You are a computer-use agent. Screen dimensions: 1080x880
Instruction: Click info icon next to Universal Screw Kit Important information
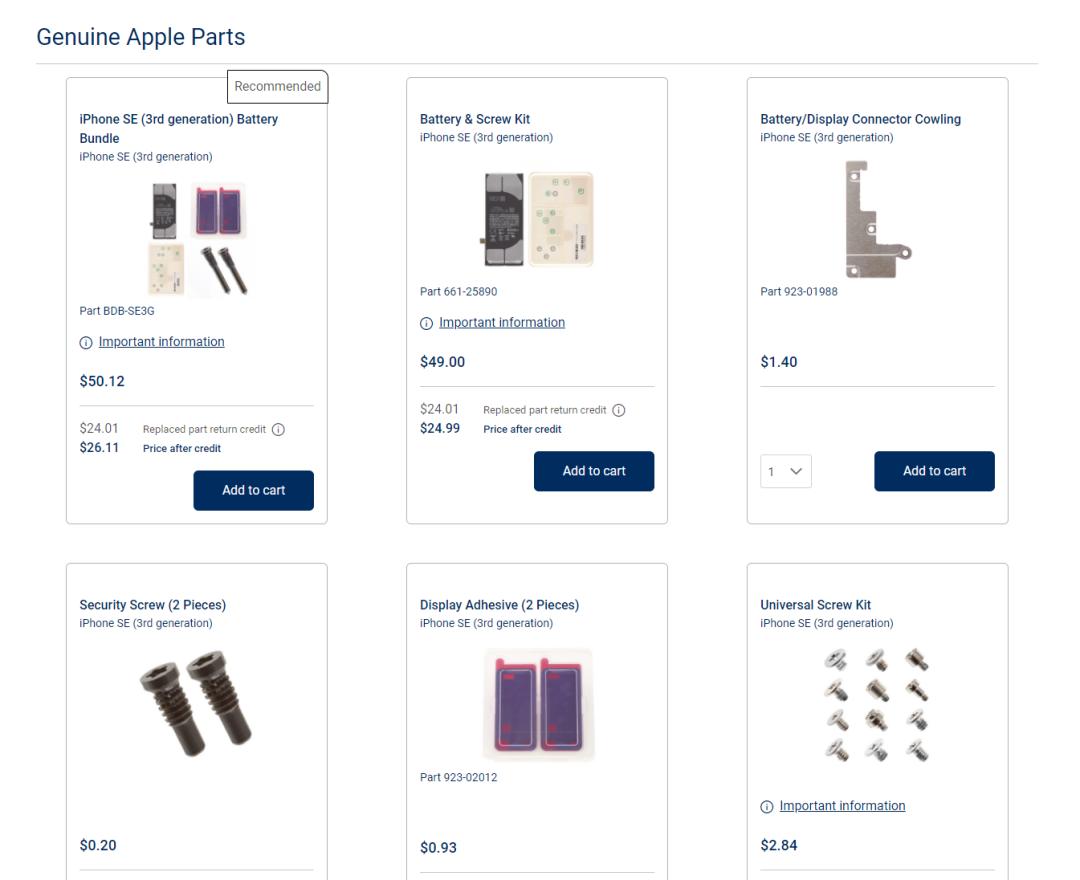tap(767, 806)
